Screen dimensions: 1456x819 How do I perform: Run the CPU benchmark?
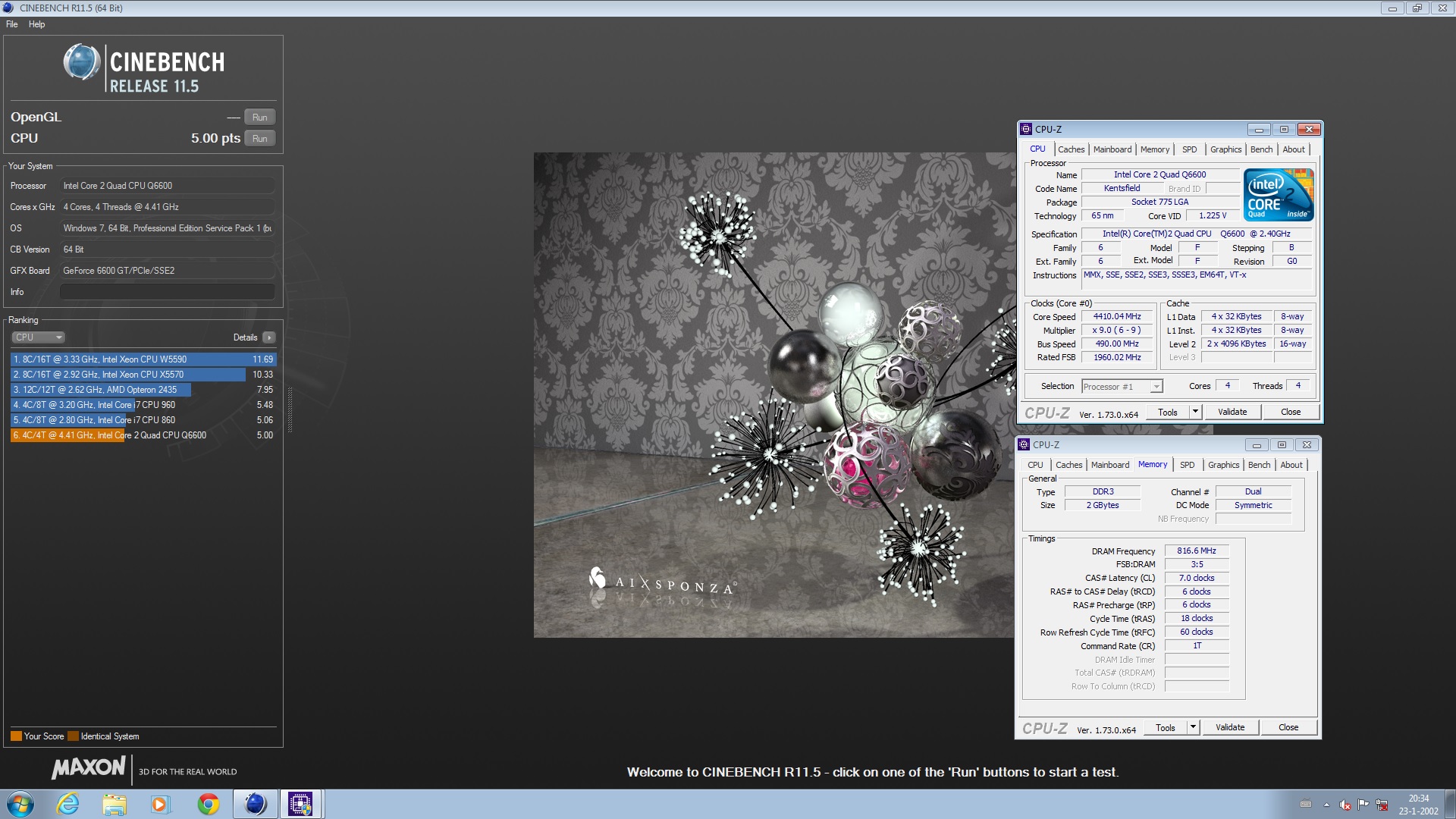tap(260, 139)
